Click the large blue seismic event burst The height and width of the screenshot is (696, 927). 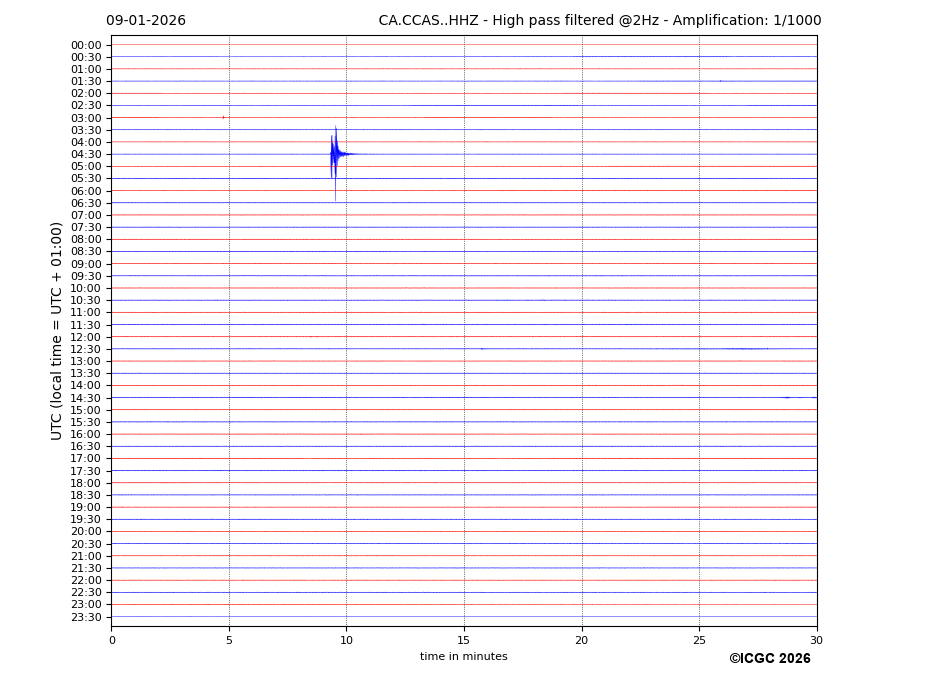pos(335,154)
